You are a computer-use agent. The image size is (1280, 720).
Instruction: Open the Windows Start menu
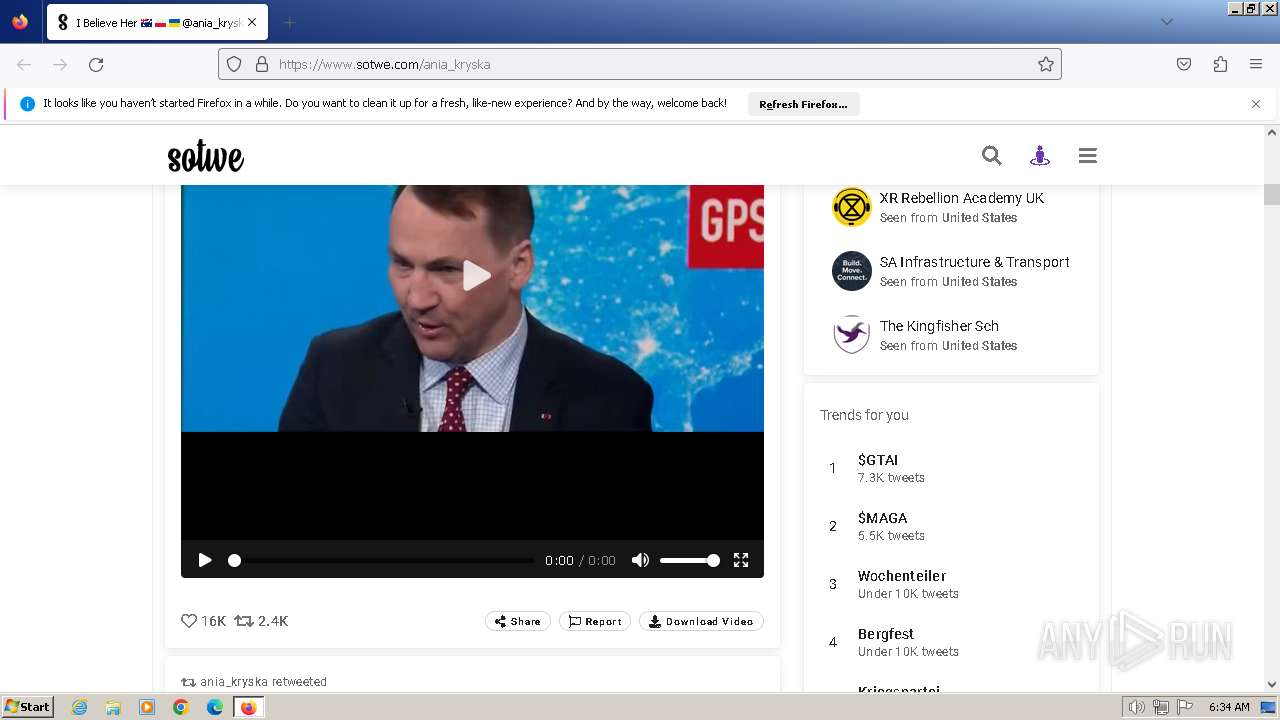click(x=27, y=707)
